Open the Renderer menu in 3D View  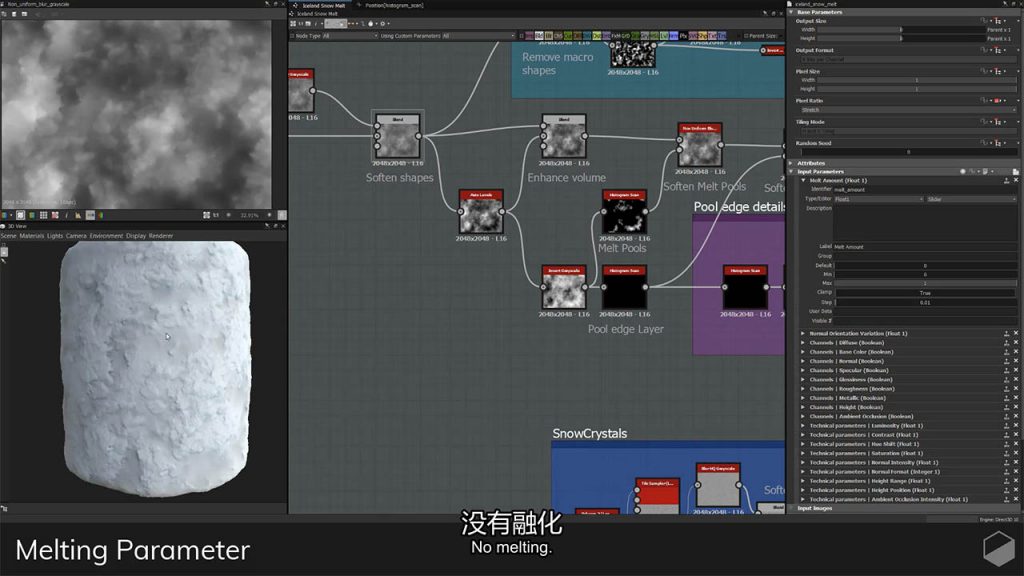pyautogui.click(x=161, y=236)
